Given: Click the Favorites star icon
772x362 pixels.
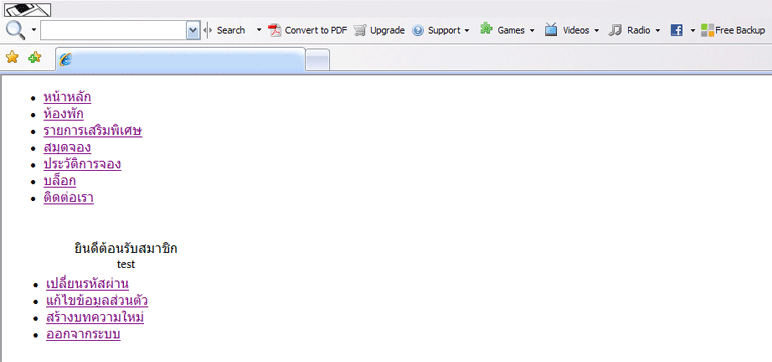Looking at the screenshot, I should click(x=12, y=57).
